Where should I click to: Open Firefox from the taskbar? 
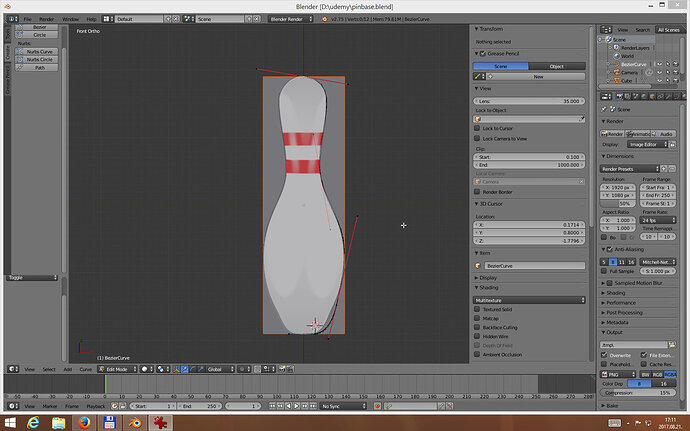(x=84, y=423)
